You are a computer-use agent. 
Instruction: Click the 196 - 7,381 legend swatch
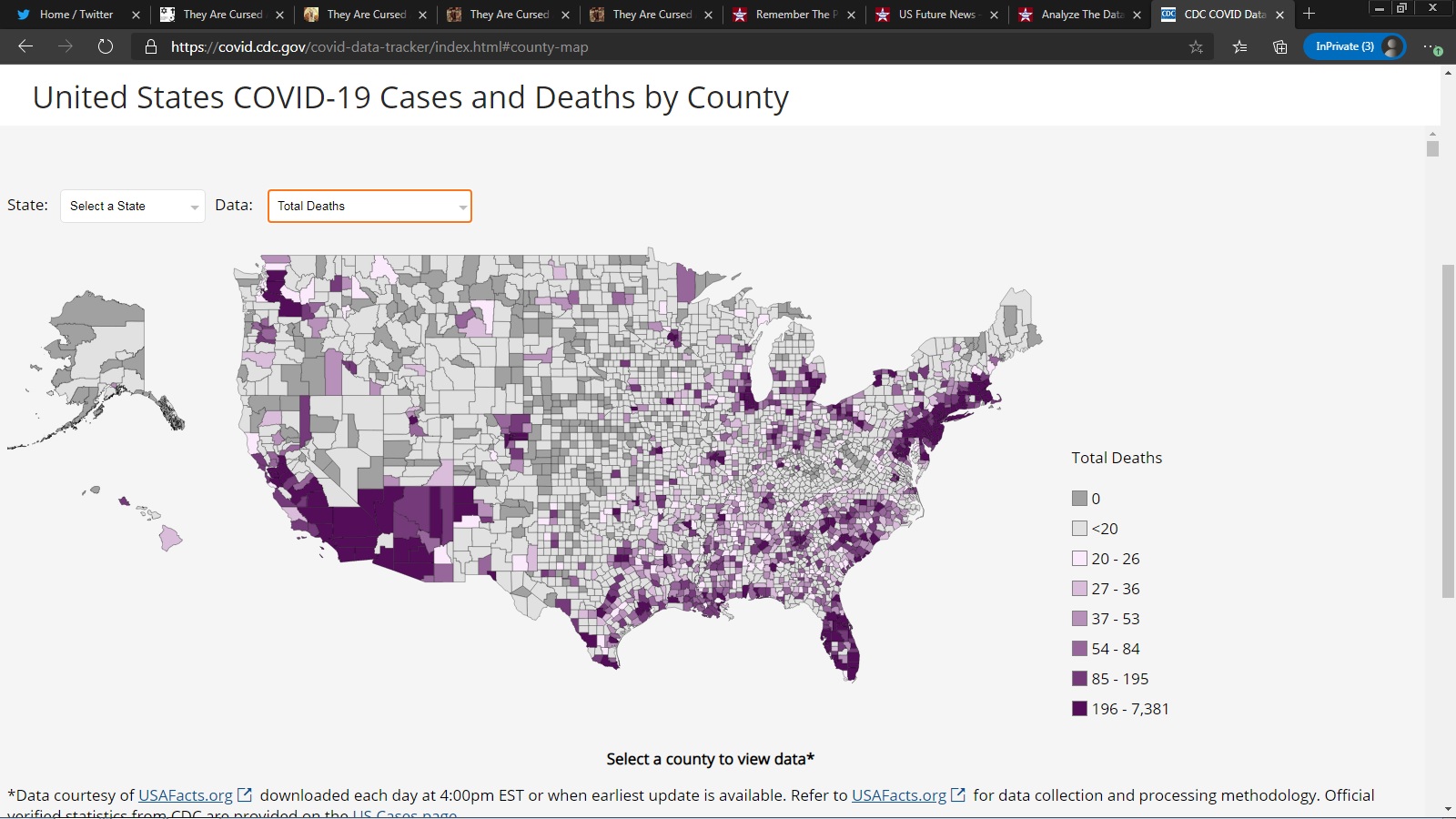[1079, 709]
